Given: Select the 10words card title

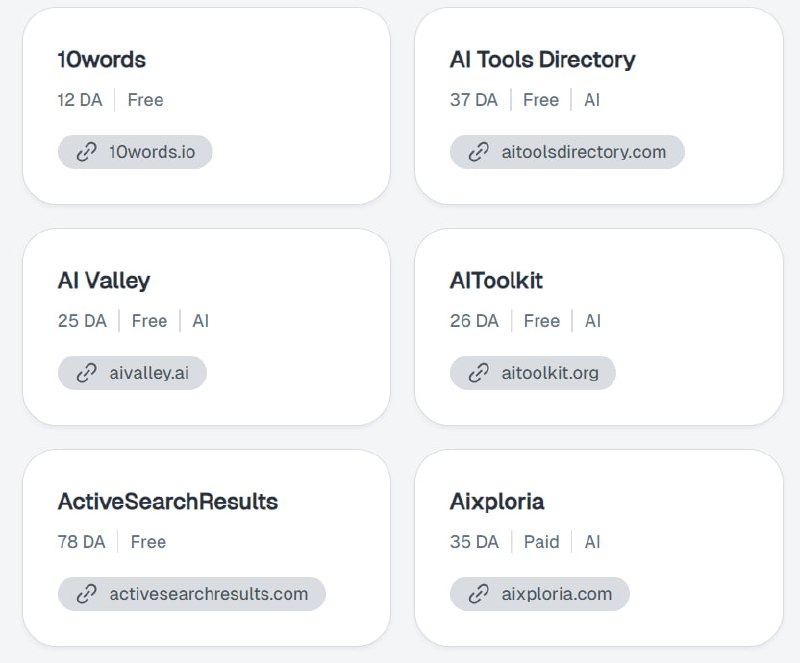Looking at the screenshot, I should pyautogui.click(x=102, y=59).
